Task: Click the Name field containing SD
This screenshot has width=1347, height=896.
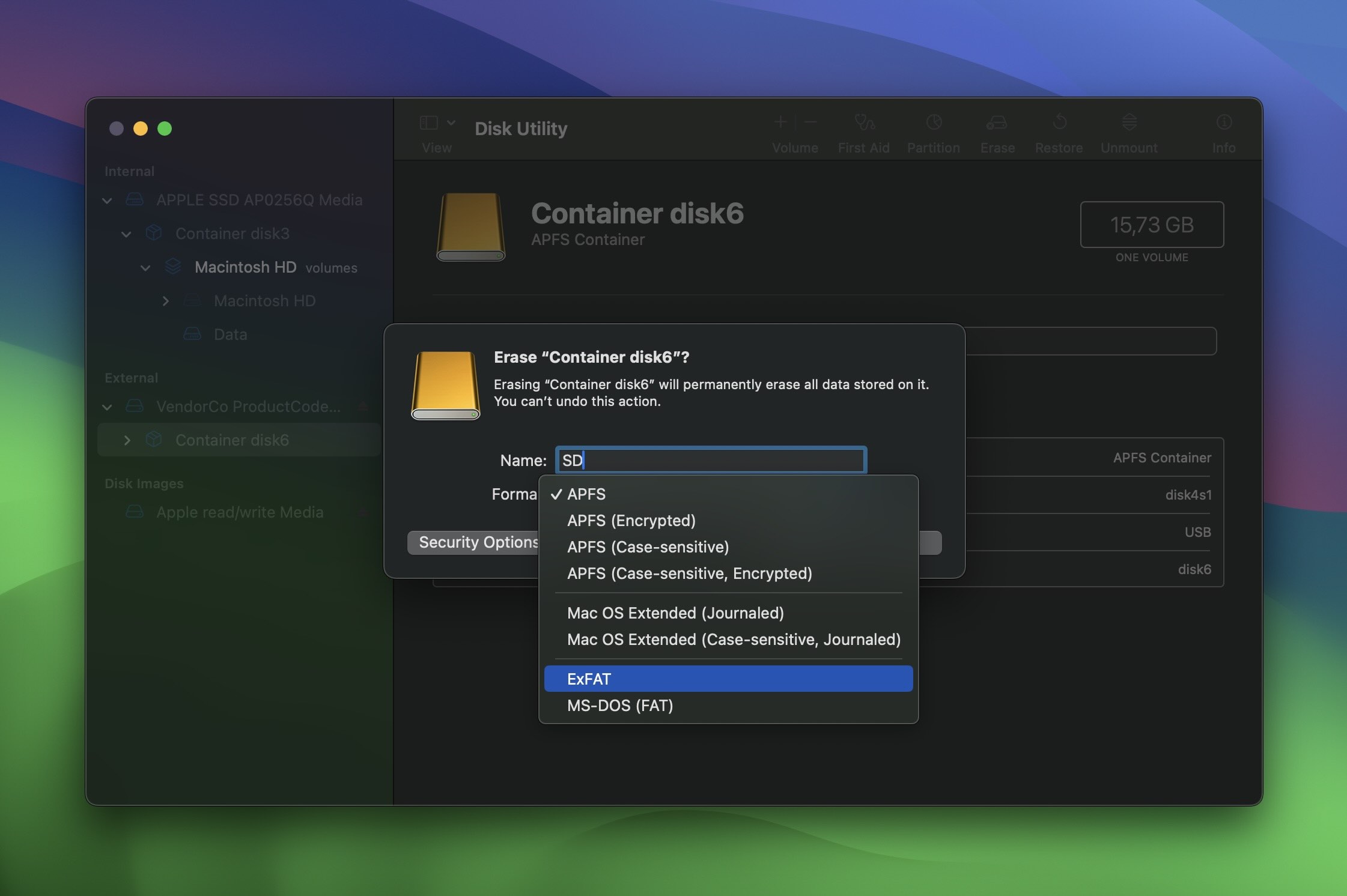Action: 711,460
